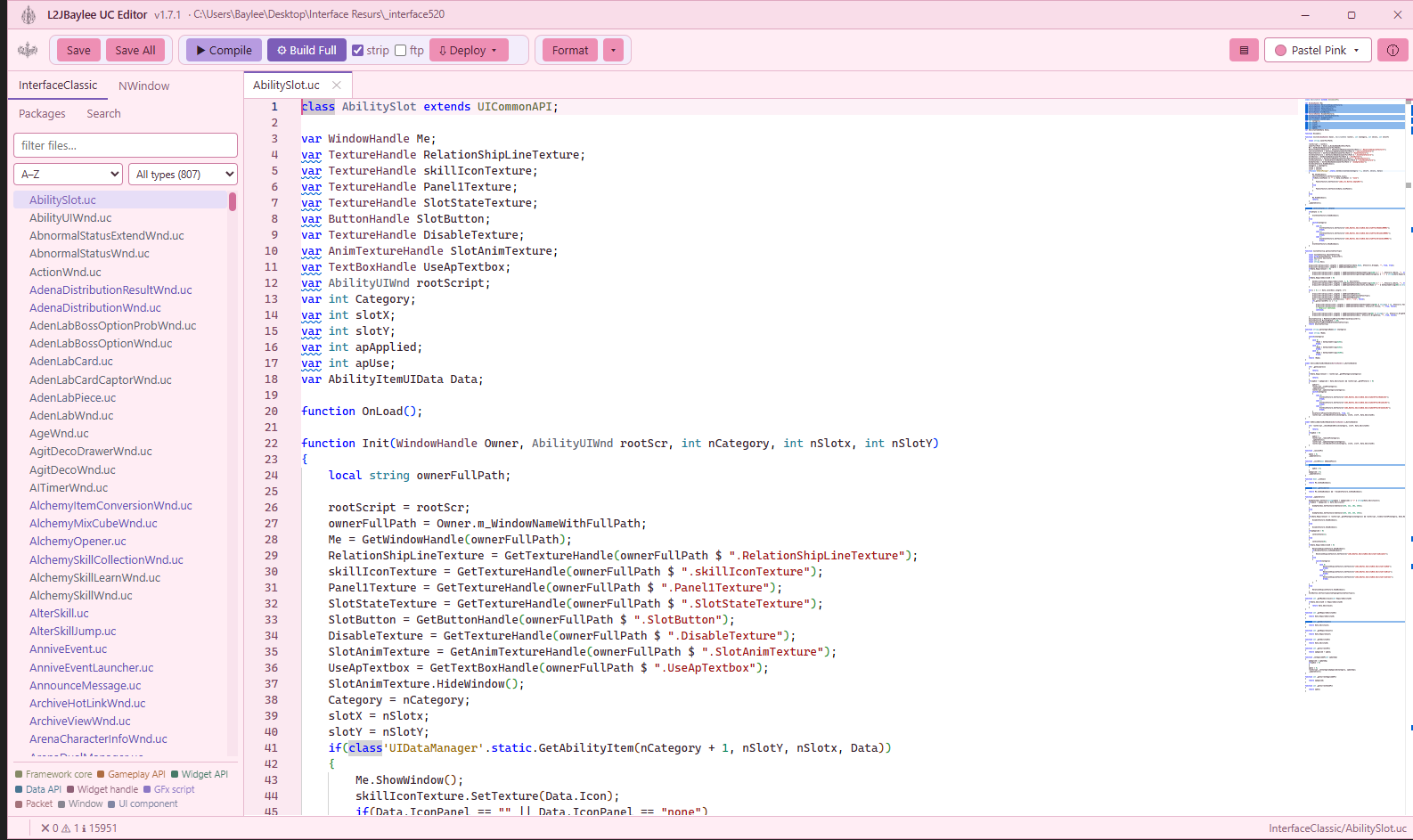The image size is (1413, 840).
Task: Focus the filter files input
Action: [x=126, y=145]
